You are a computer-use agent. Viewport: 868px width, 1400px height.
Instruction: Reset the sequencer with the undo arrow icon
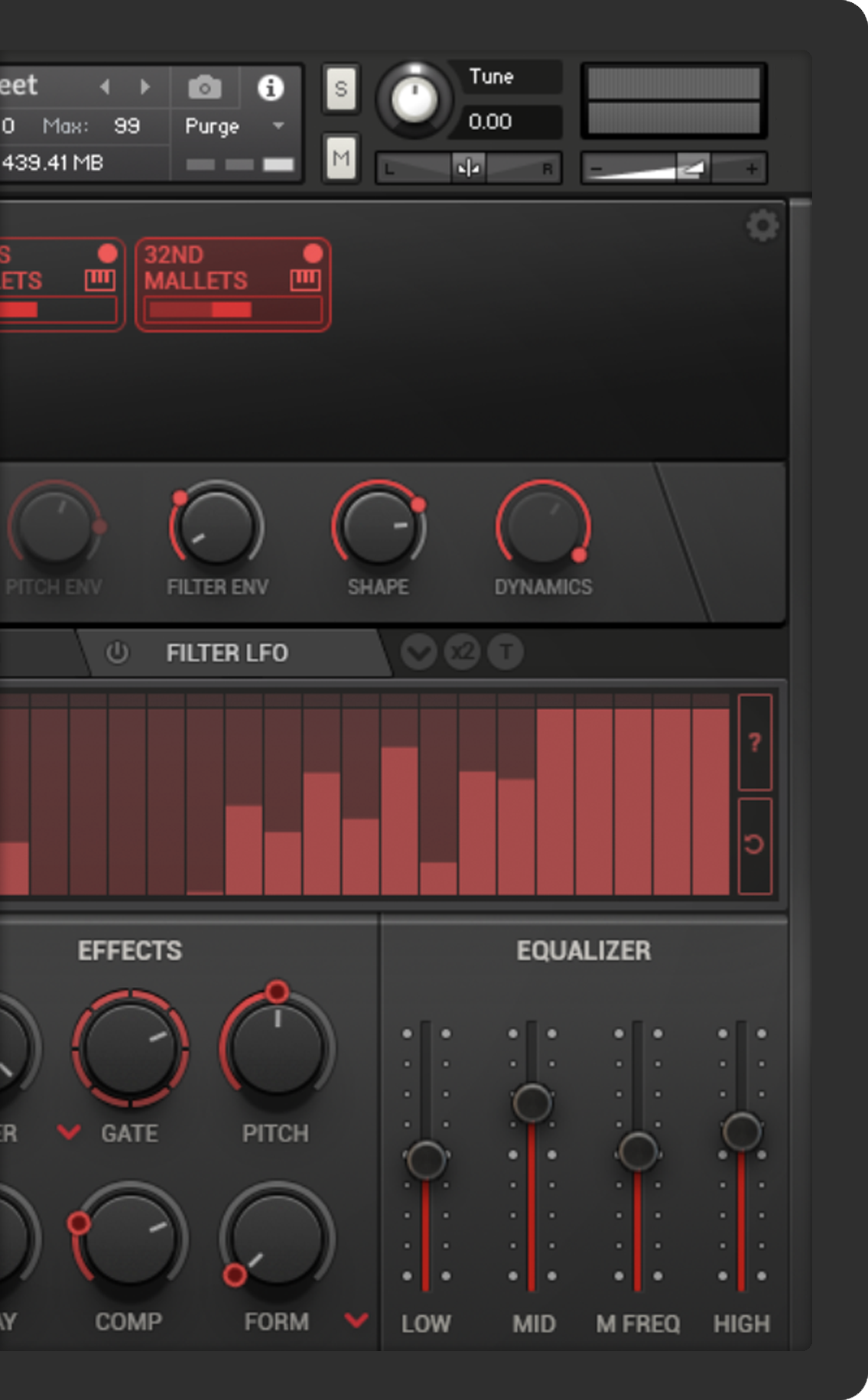[x=755, y=845]
